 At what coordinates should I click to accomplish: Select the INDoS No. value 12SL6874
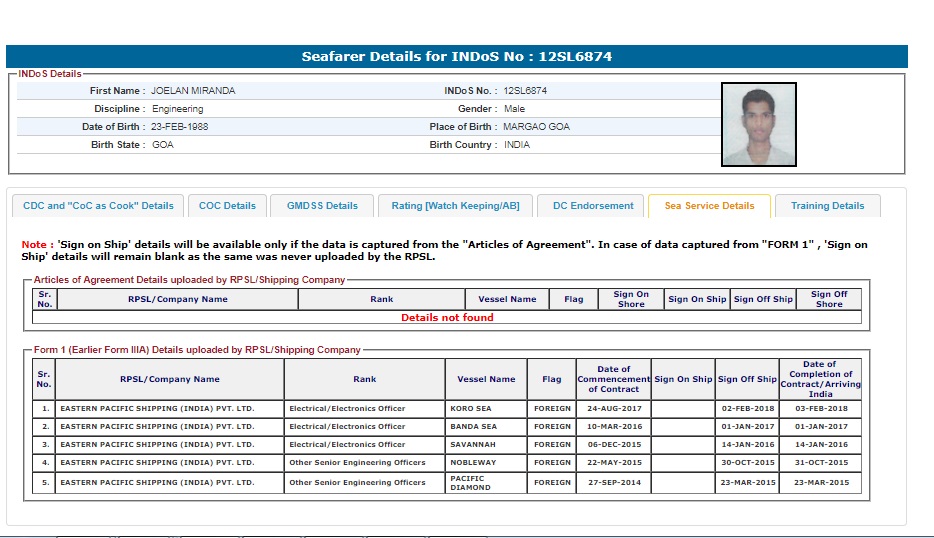coord(525,91)
